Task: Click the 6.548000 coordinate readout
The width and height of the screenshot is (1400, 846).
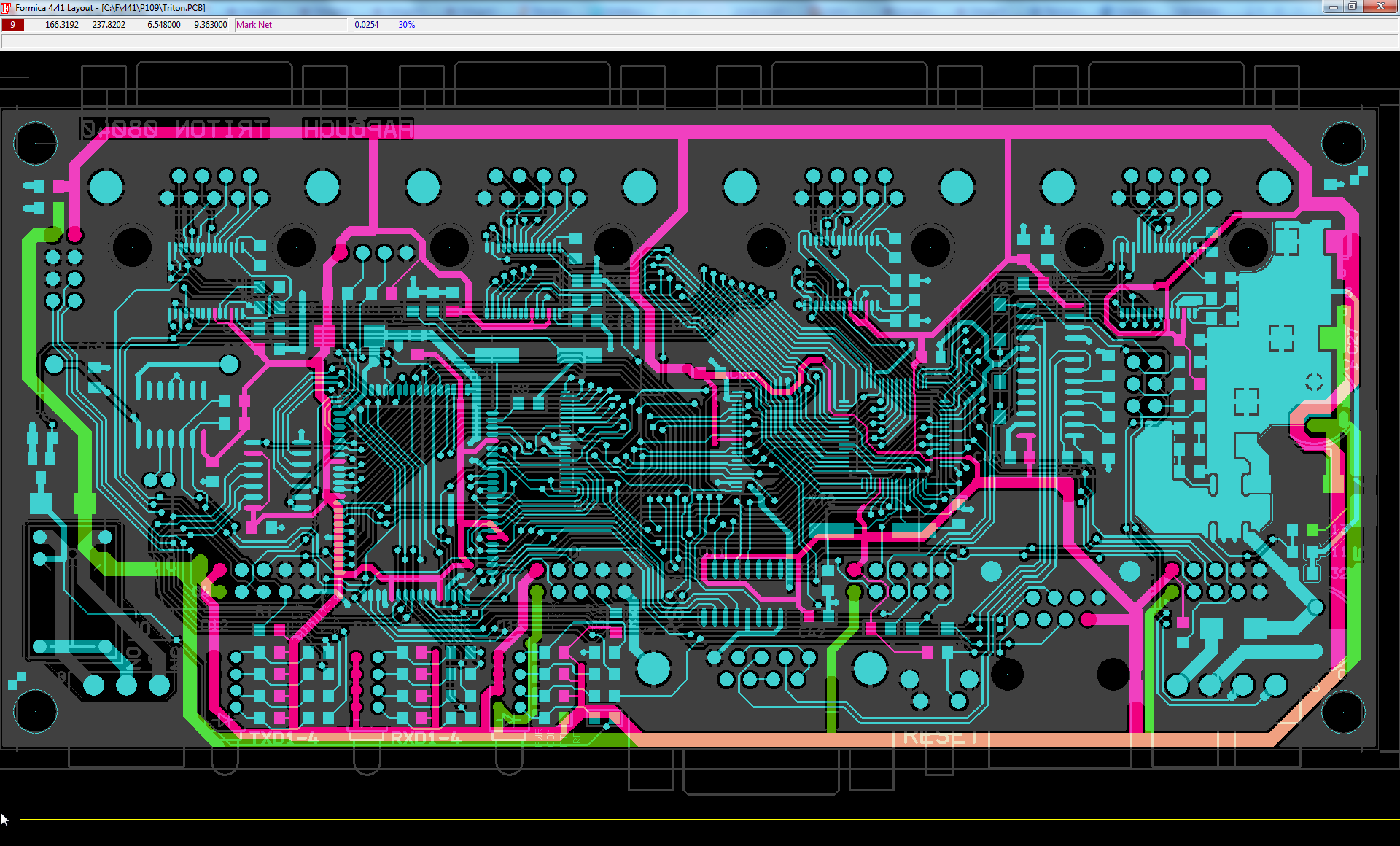Action: point(164,25)
